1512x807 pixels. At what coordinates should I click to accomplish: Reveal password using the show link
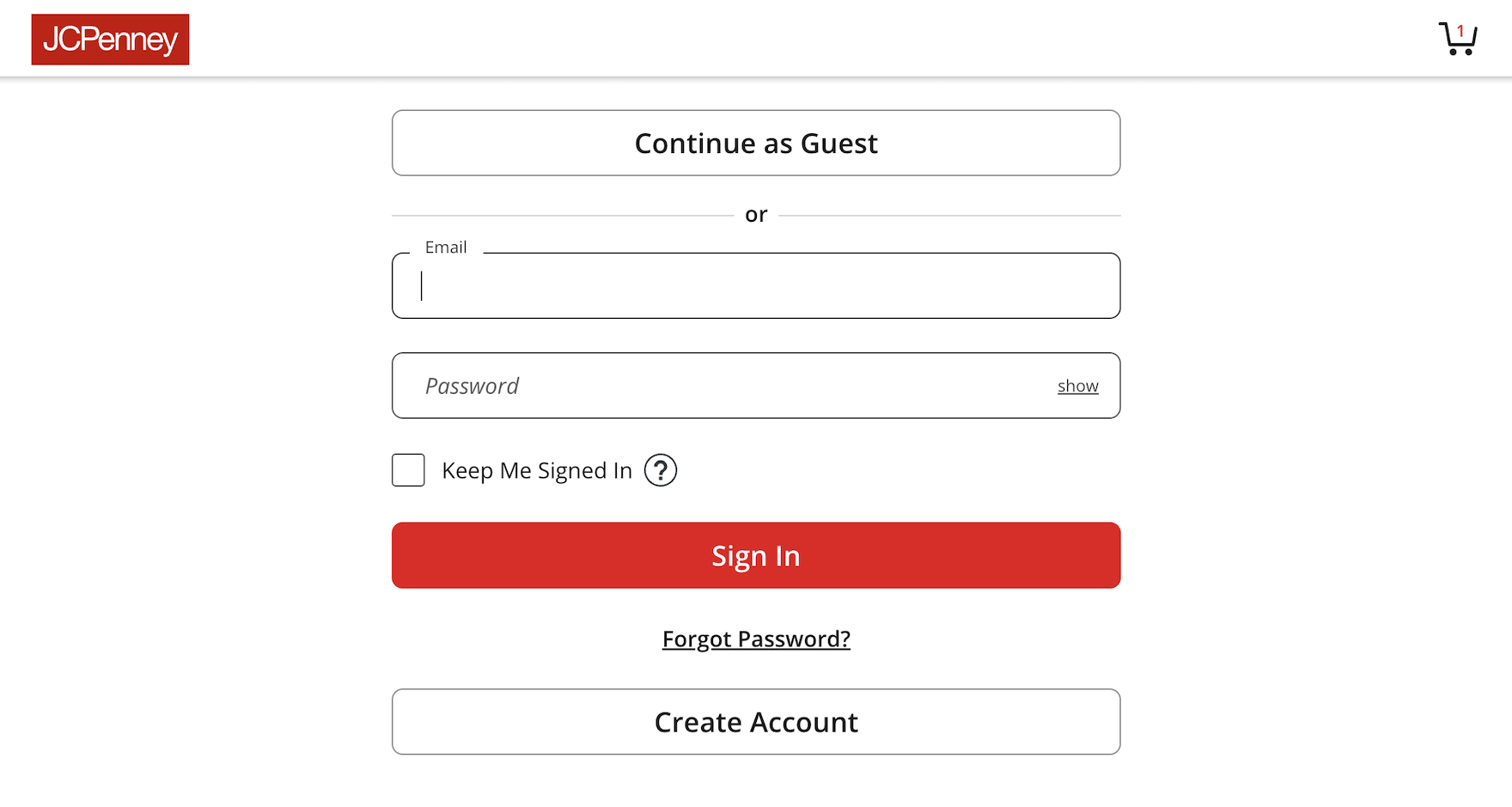point(1077,386)
